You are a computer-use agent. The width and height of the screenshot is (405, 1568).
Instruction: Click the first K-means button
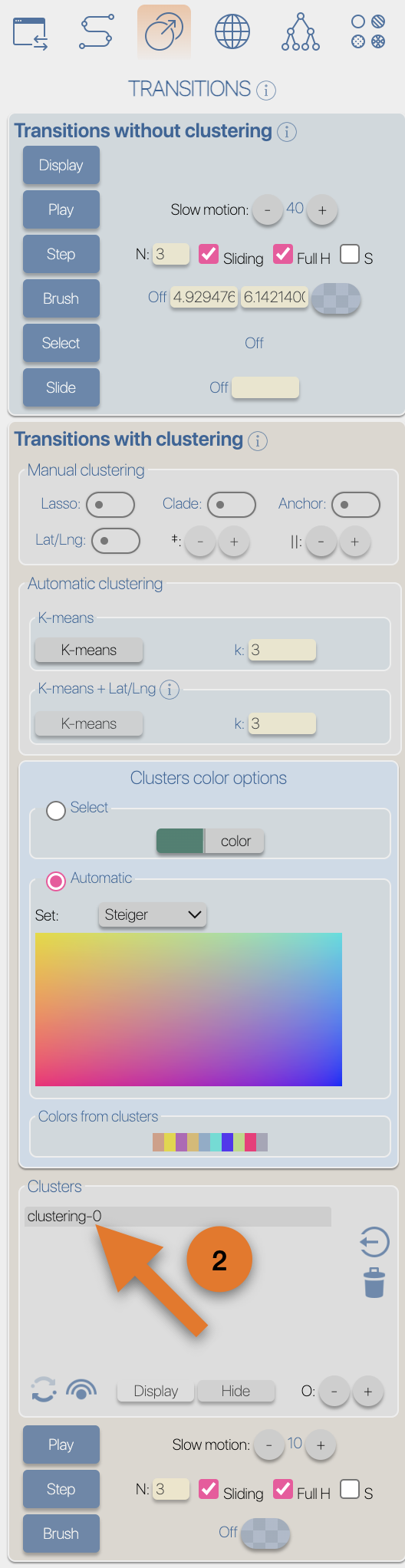[89, 650]
